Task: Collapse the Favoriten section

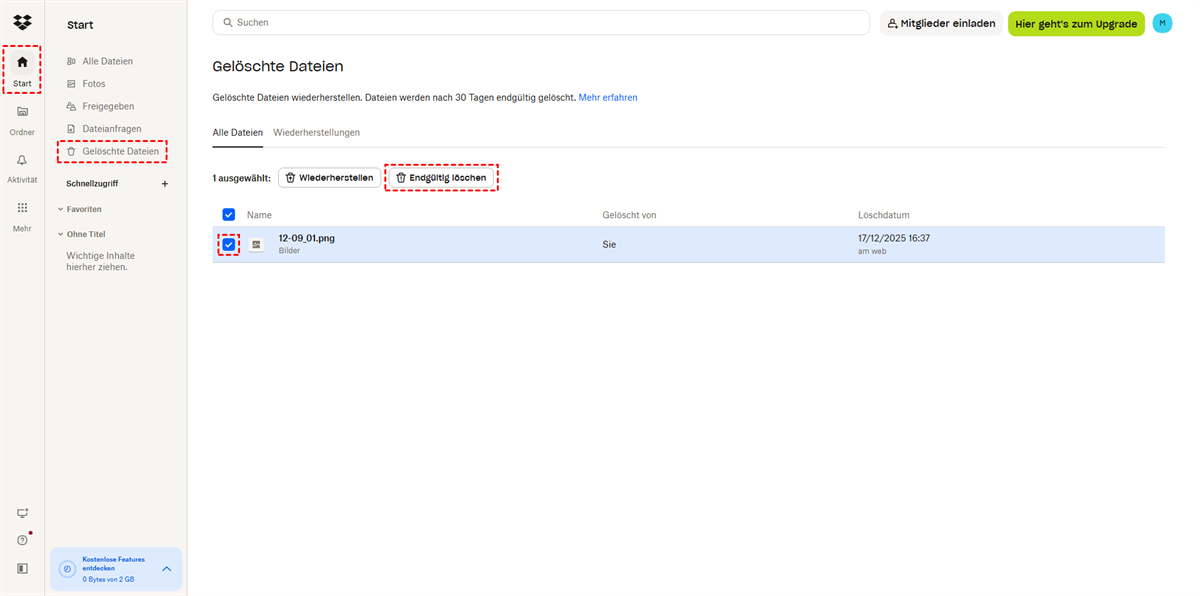Action: coord(61,209)
